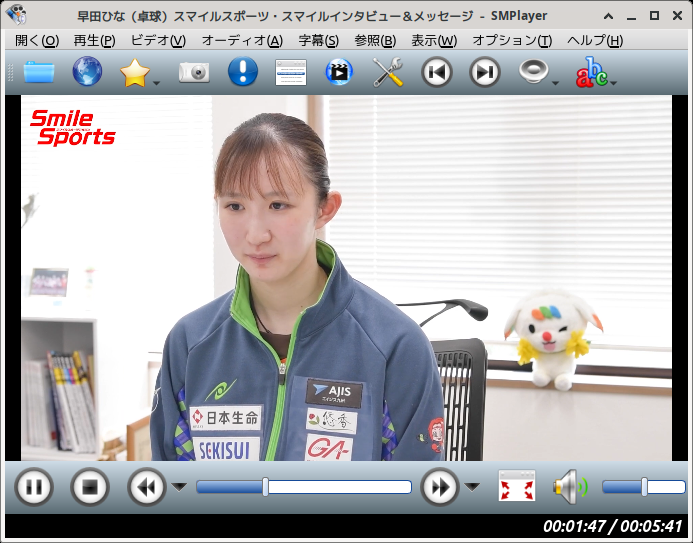Expand the forward options dropdown arrow
This screenshot has width=693, height=543.
click(472, 487)
